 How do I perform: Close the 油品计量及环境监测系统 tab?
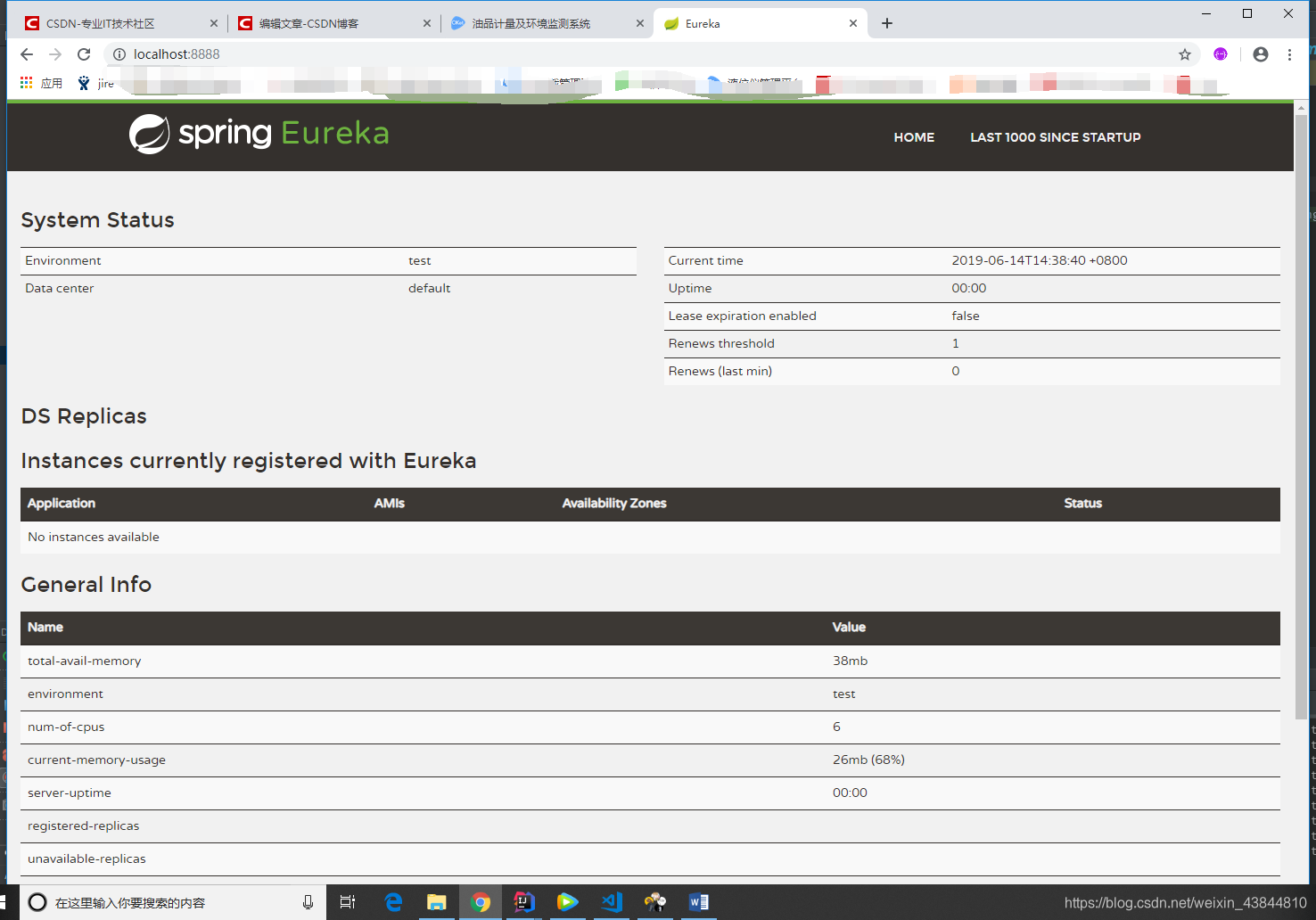click(x=640, y=23)
